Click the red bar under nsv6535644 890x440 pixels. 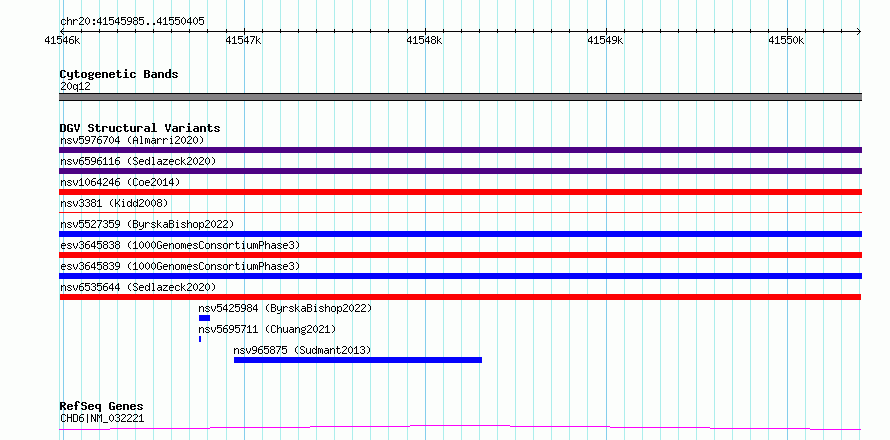[460, 297]
